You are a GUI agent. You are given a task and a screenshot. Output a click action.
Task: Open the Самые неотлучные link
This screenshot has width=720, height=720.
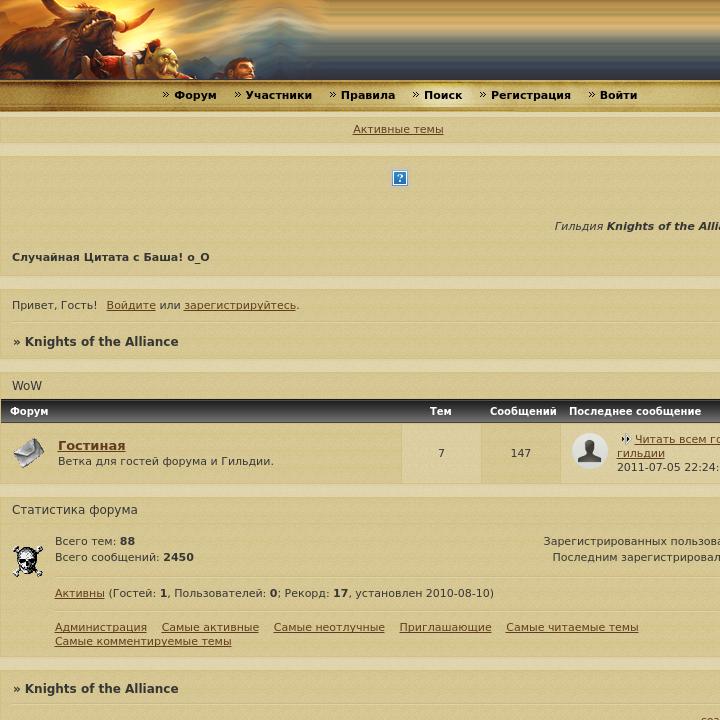[329, 627]
